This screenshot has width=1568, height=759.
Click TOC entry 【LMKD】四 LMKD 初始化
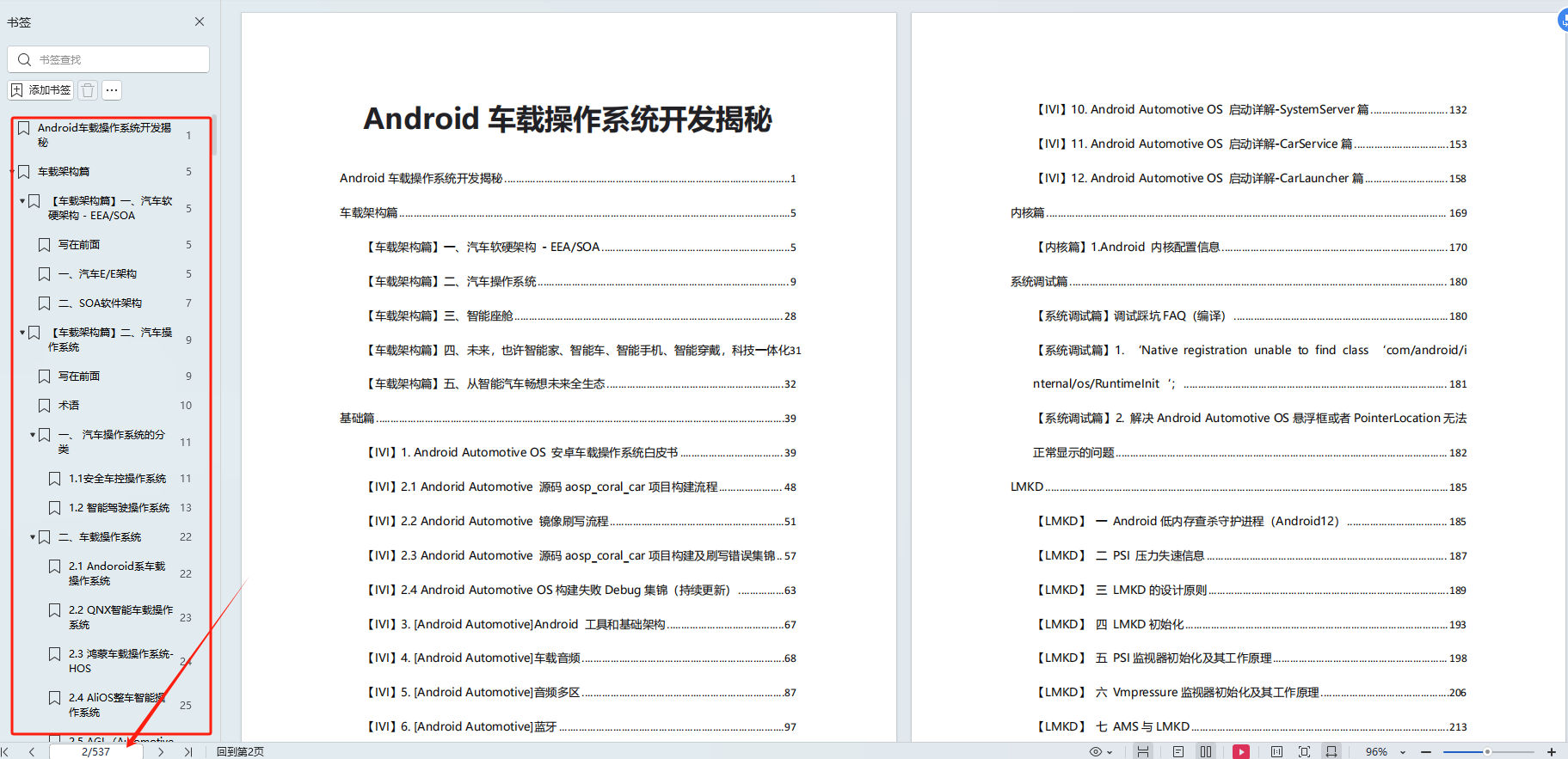pos(1251,624)
